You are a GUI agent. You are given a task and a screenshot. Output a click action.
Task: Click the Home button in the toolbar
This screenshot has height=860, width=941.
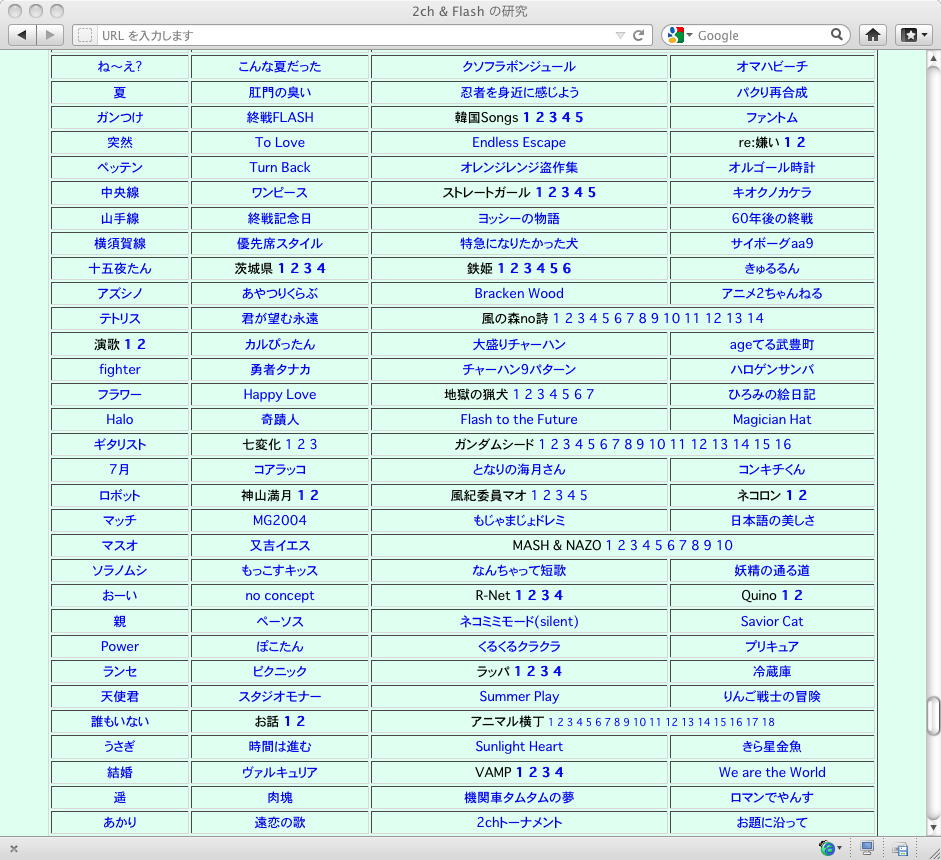(x=873, y=35)
